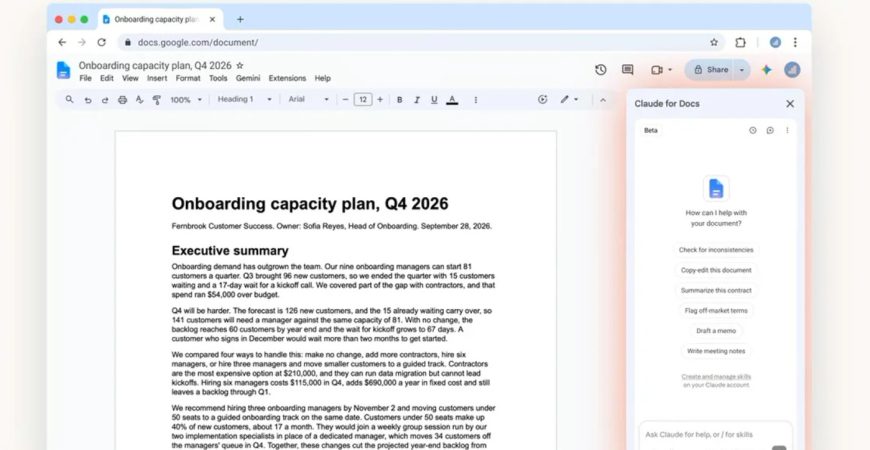Start new chat icon in Claude panel

[x=770, y=130]
